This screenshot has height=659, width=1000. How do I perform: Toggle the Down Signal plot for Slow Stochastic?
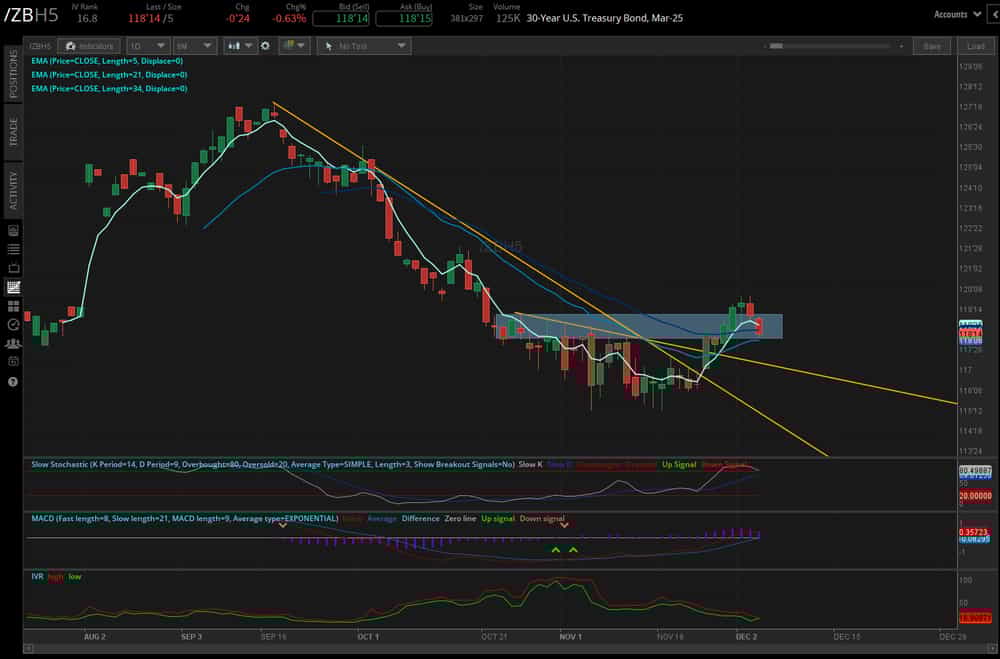(728, 464)
